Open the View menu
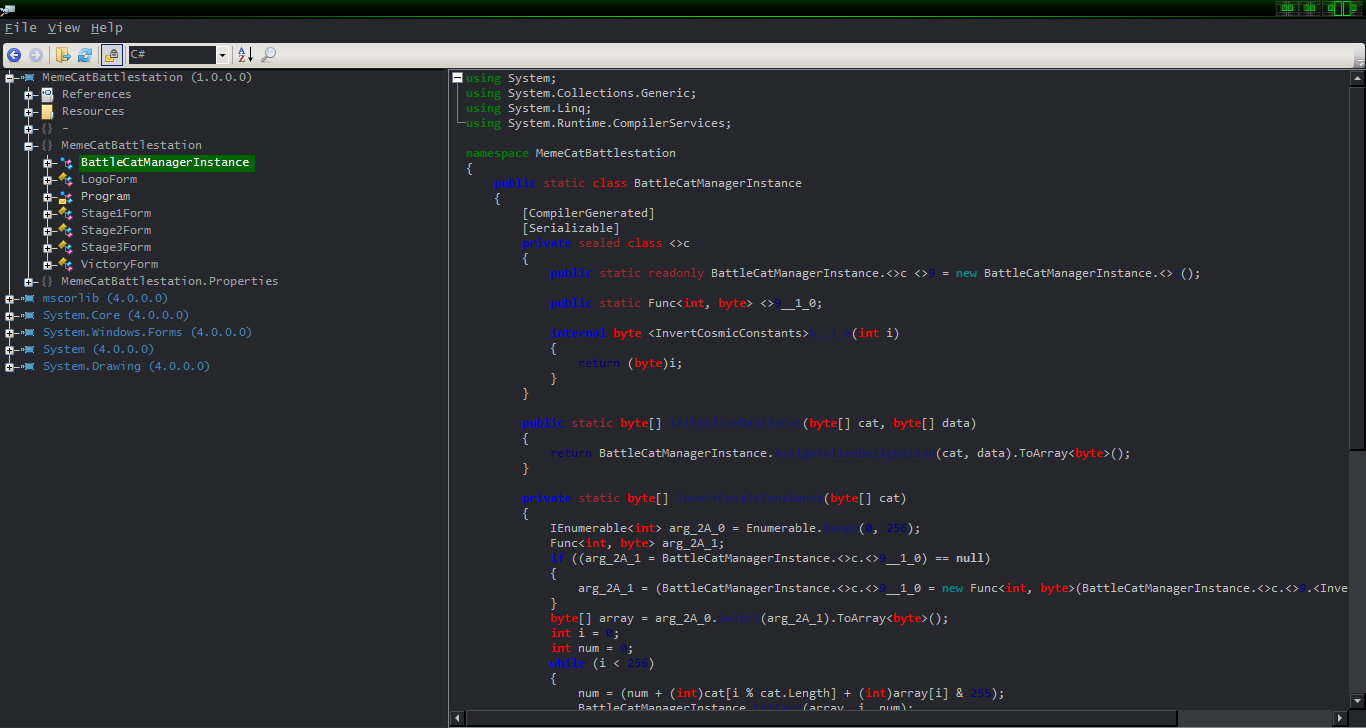1366x728 pixels. point(64,28)
